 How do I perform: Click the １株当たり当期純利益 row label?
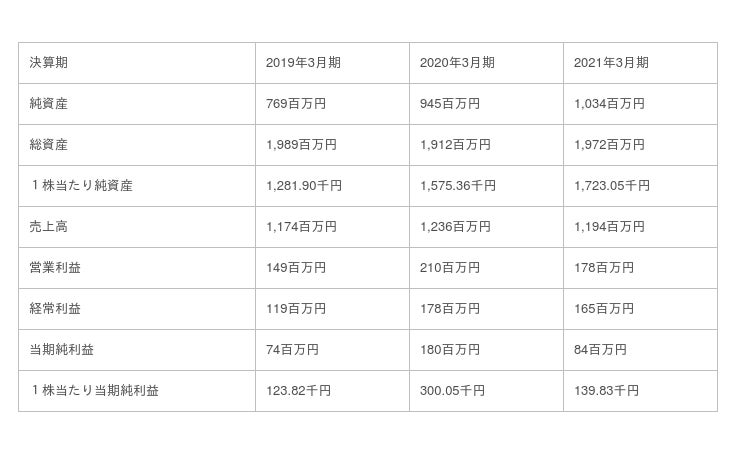point(95,391)
